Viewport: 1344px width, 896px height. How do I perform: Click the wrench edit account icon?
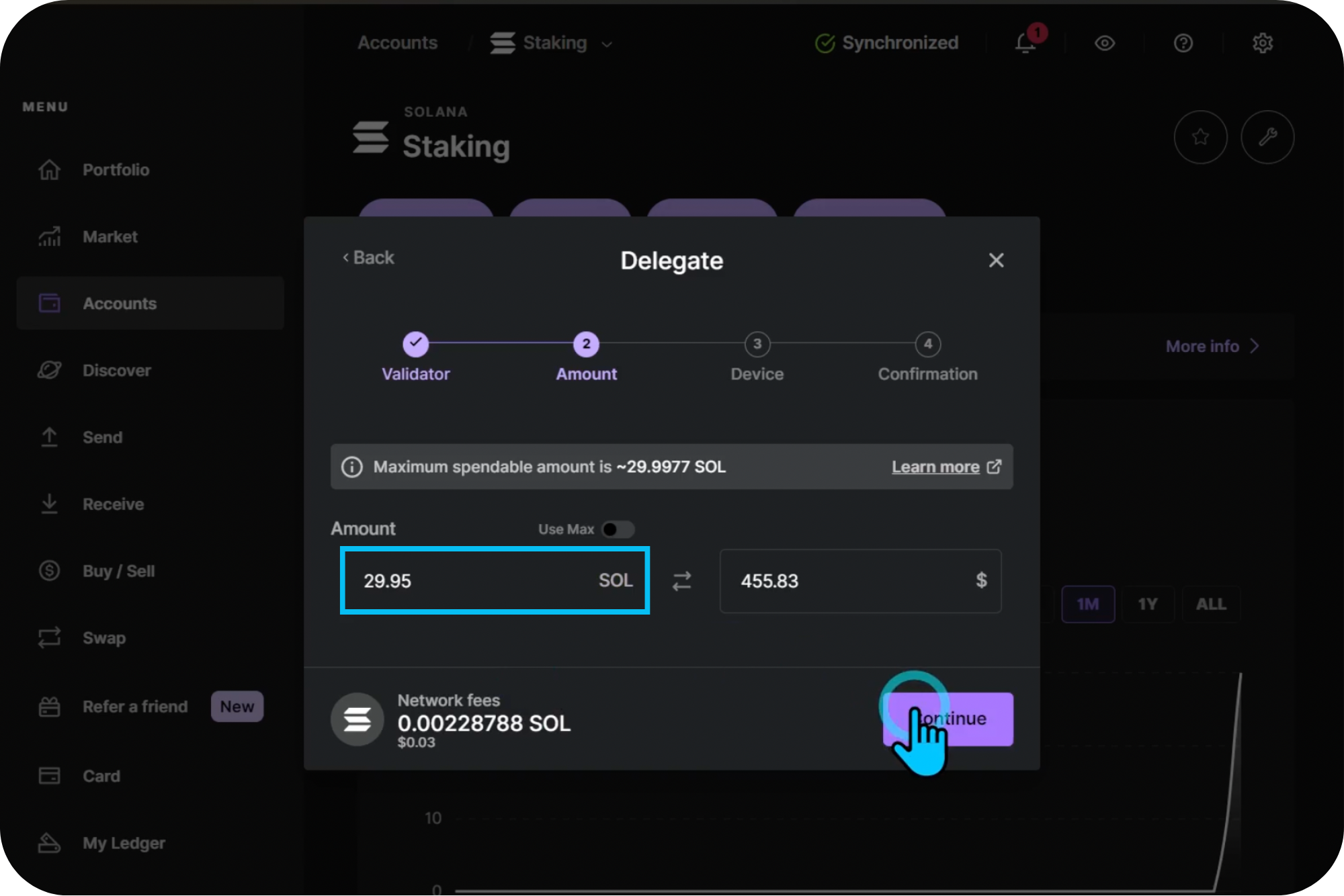tap(1267, 137)
